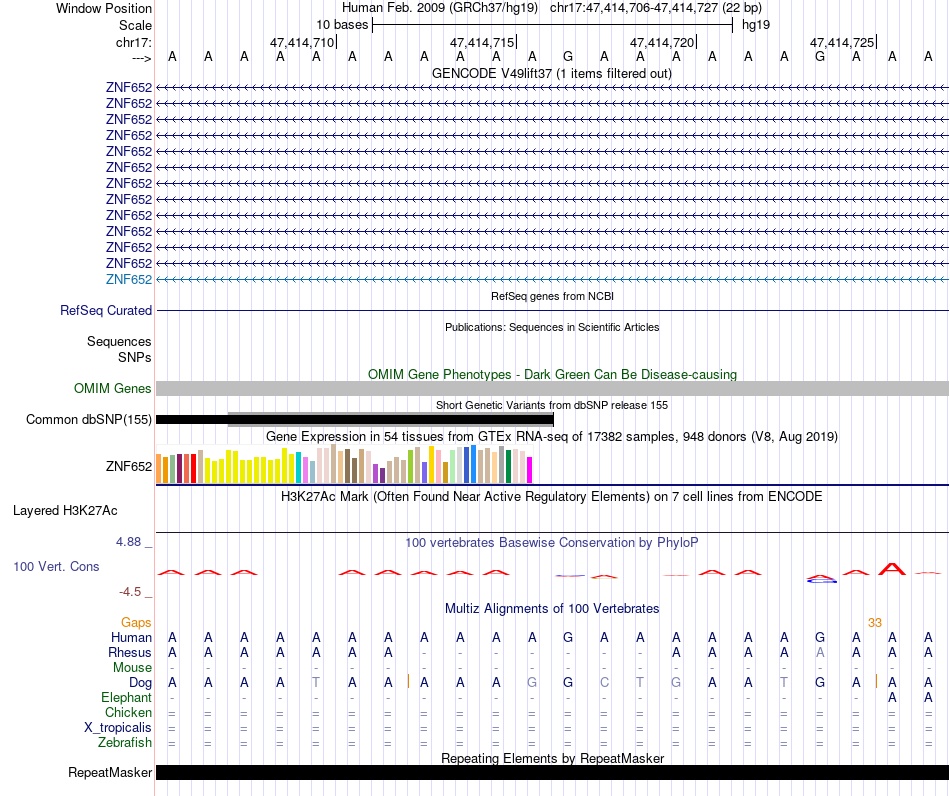Click the gray OMIM Genes bar
This screenshot has height=796, width=950.
click(552, 389)
